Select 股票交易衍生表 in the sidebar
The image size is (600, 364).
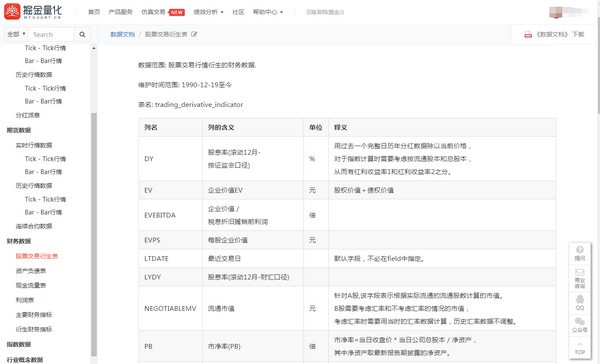(x=37, y=256)
